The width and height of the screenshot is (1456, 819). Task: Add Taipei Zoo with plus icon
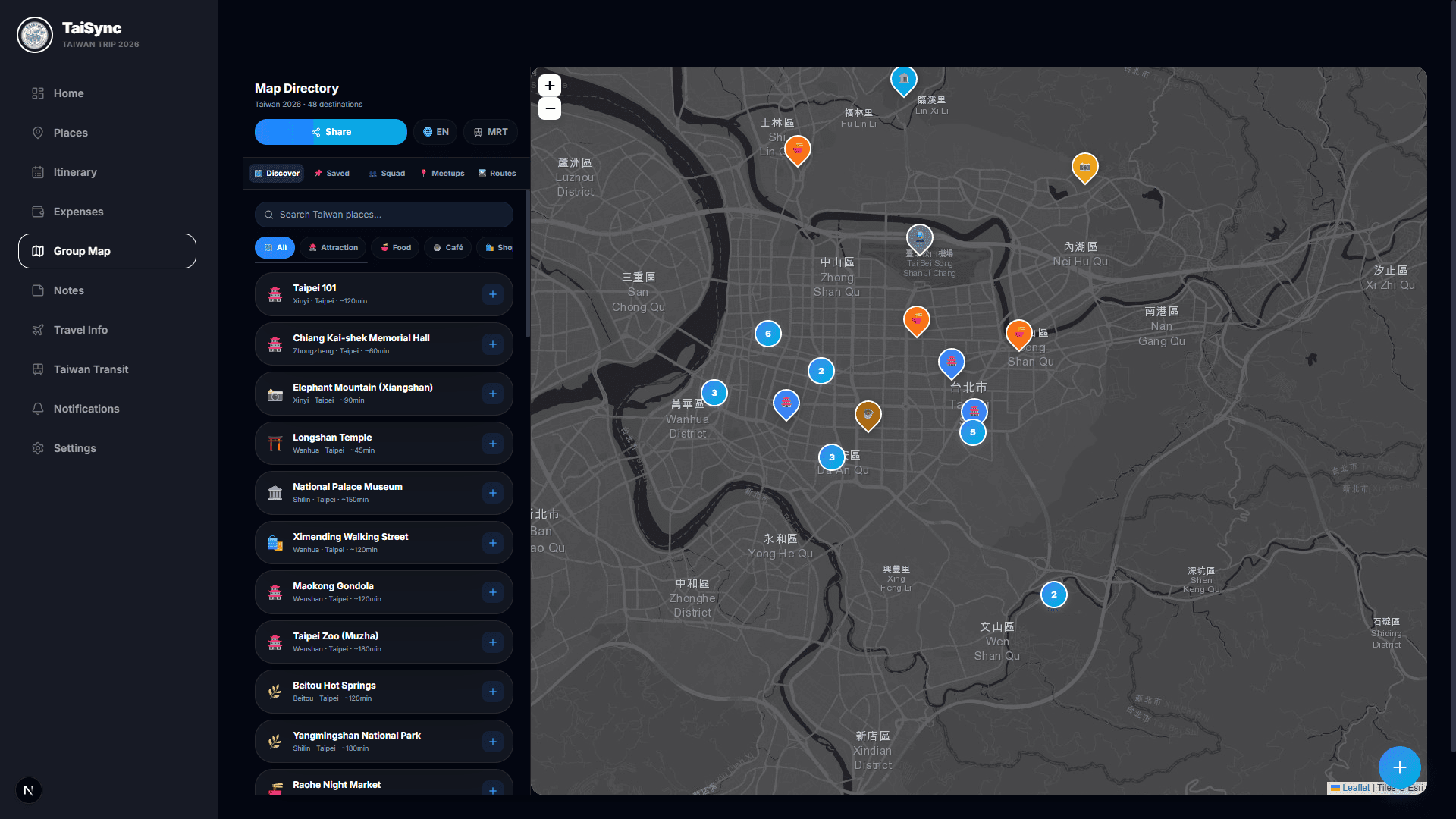(493, 642)
